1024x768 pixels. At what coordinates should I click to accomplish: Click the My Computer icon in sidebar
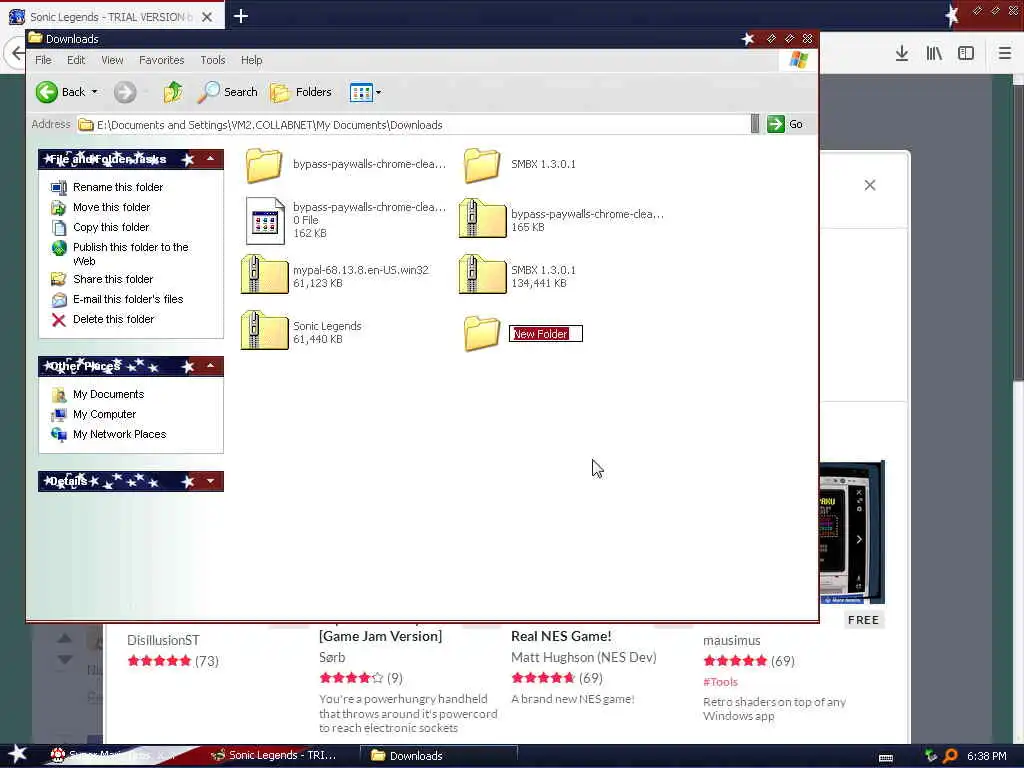(59, 415)
